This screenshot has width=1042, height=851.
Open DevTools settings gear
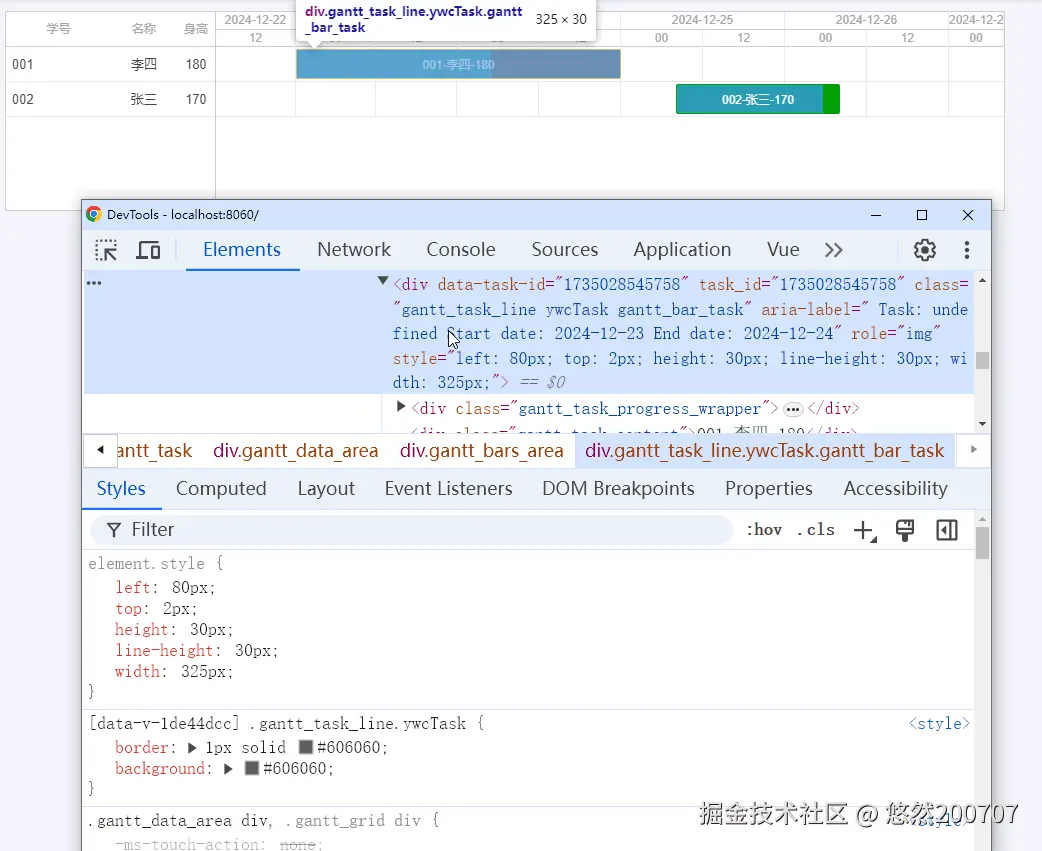click(x=924, y=250)
